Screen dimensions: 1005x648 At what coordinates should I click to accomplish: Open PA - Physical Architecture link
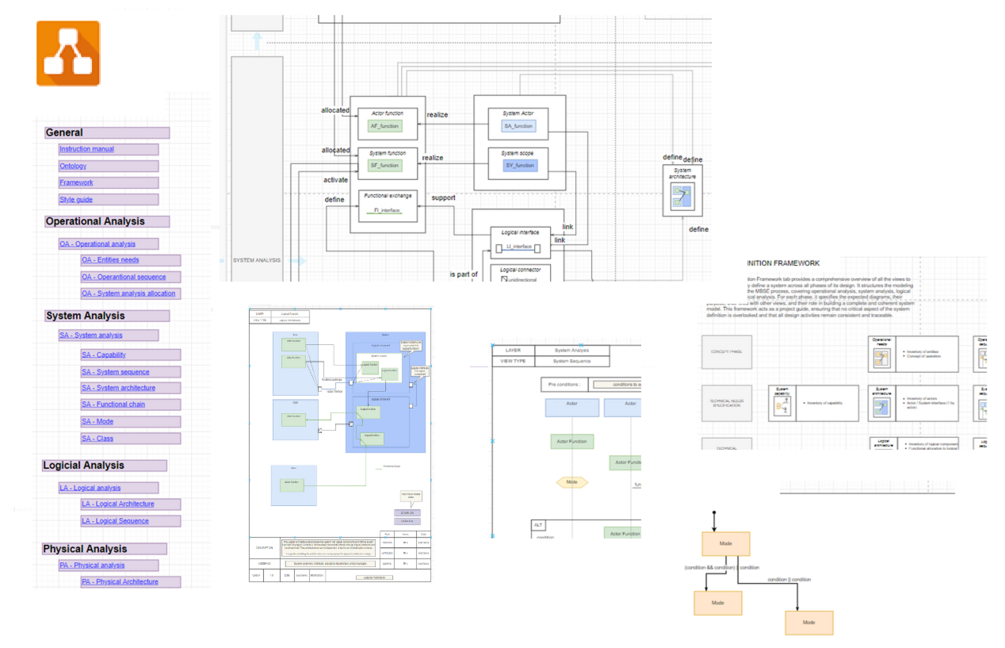[x=120, y=582]
